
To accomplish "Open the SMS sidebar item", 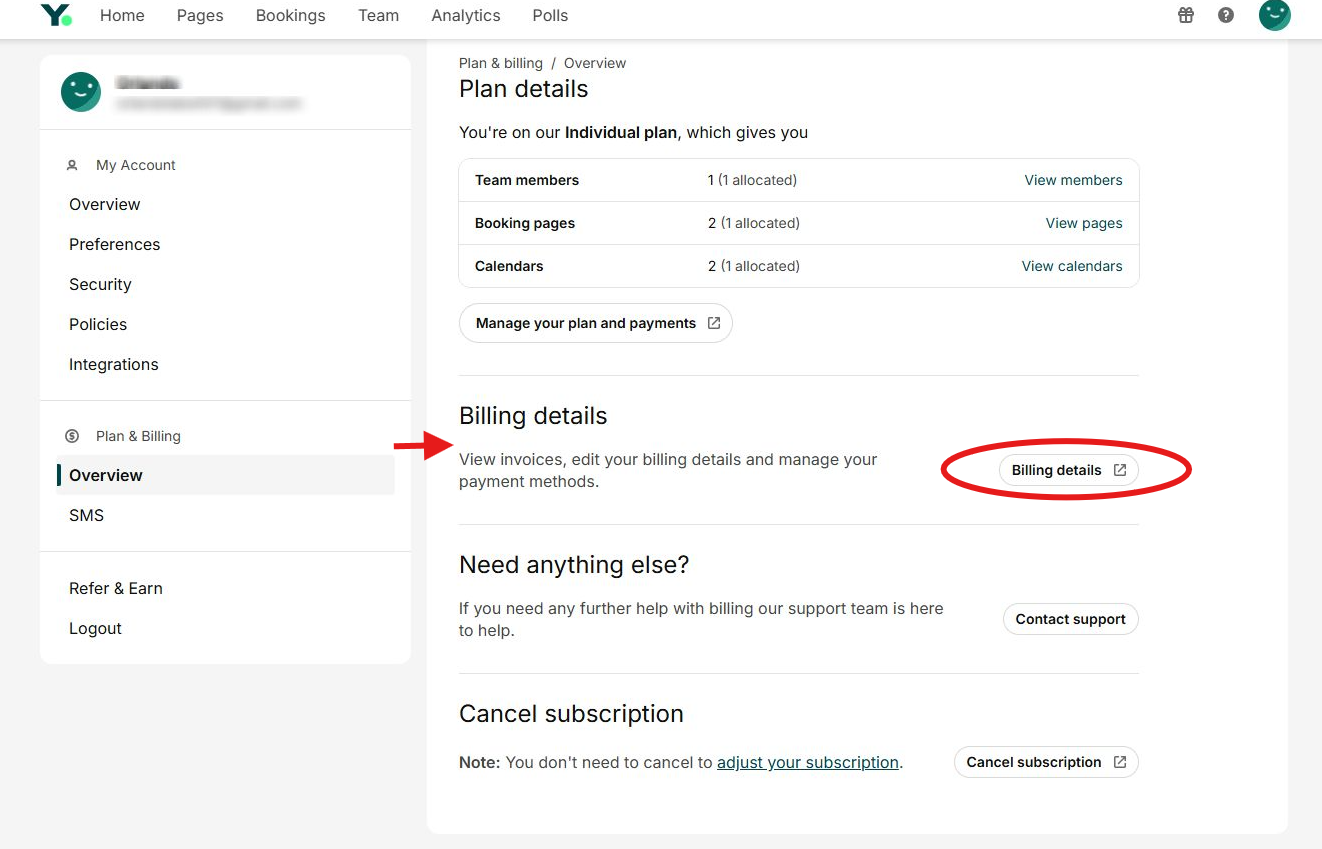I will click(86, 515).
